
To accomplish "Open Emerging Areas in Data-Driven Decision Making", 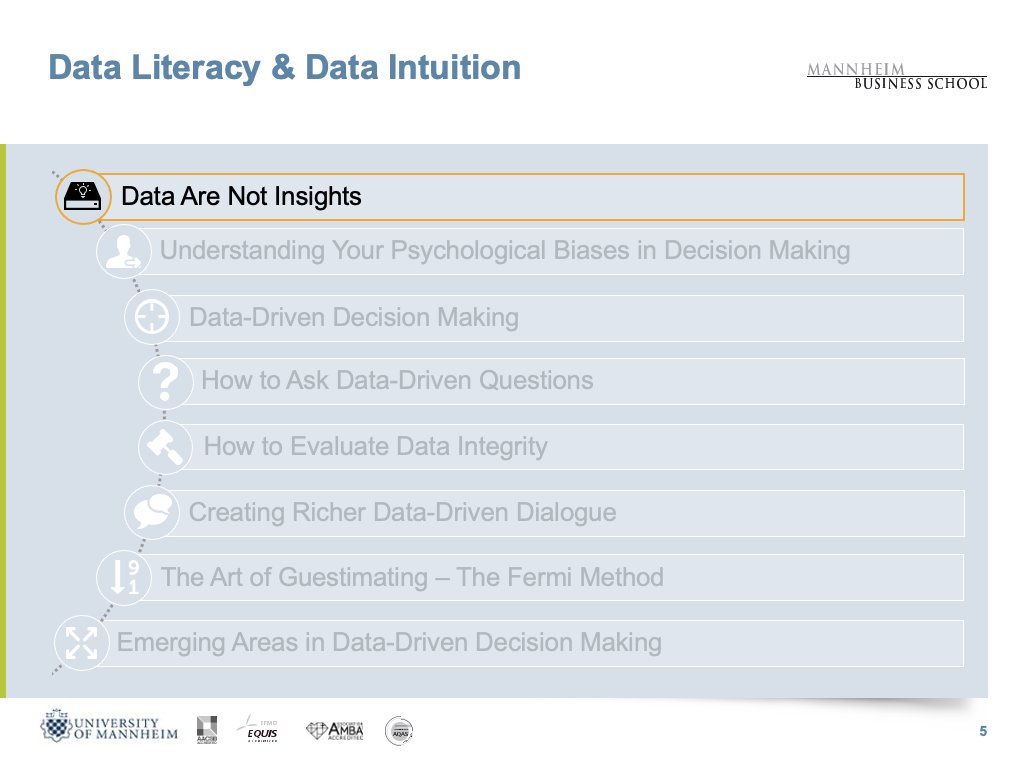I will point(389,642).
